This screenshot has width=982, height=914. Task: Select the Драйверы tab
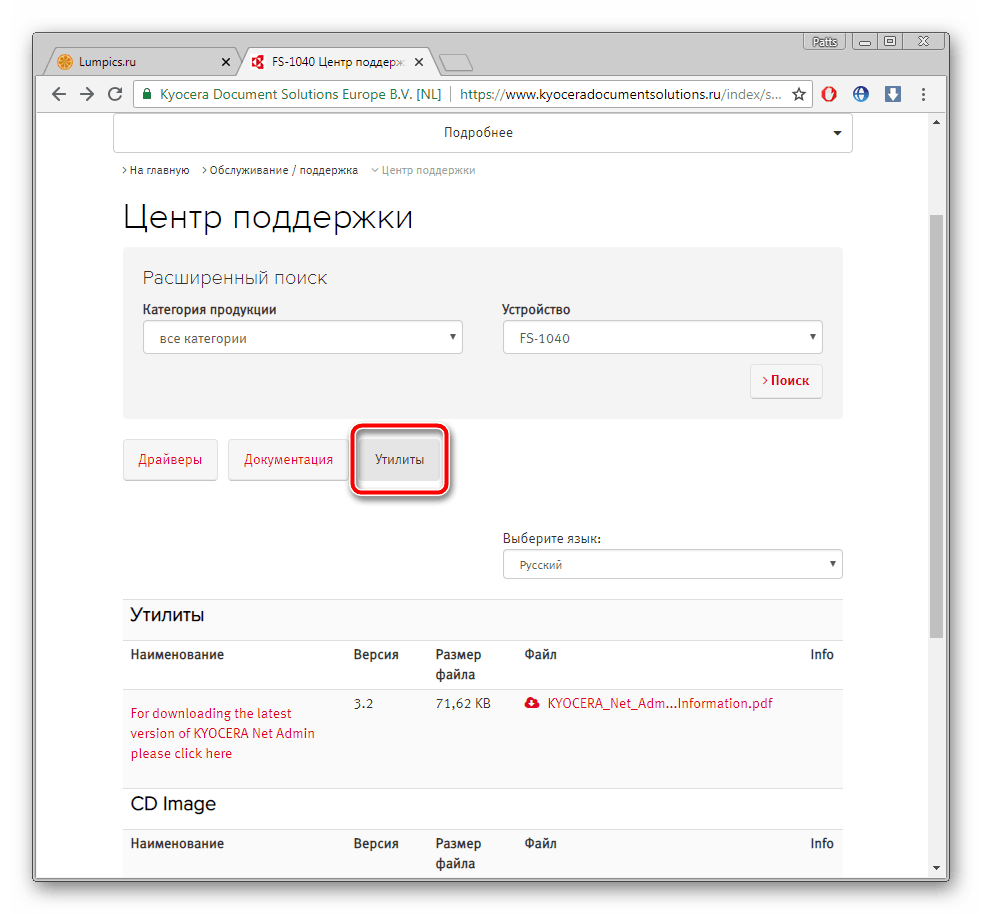pyautogui.click(x=170, y=460)
